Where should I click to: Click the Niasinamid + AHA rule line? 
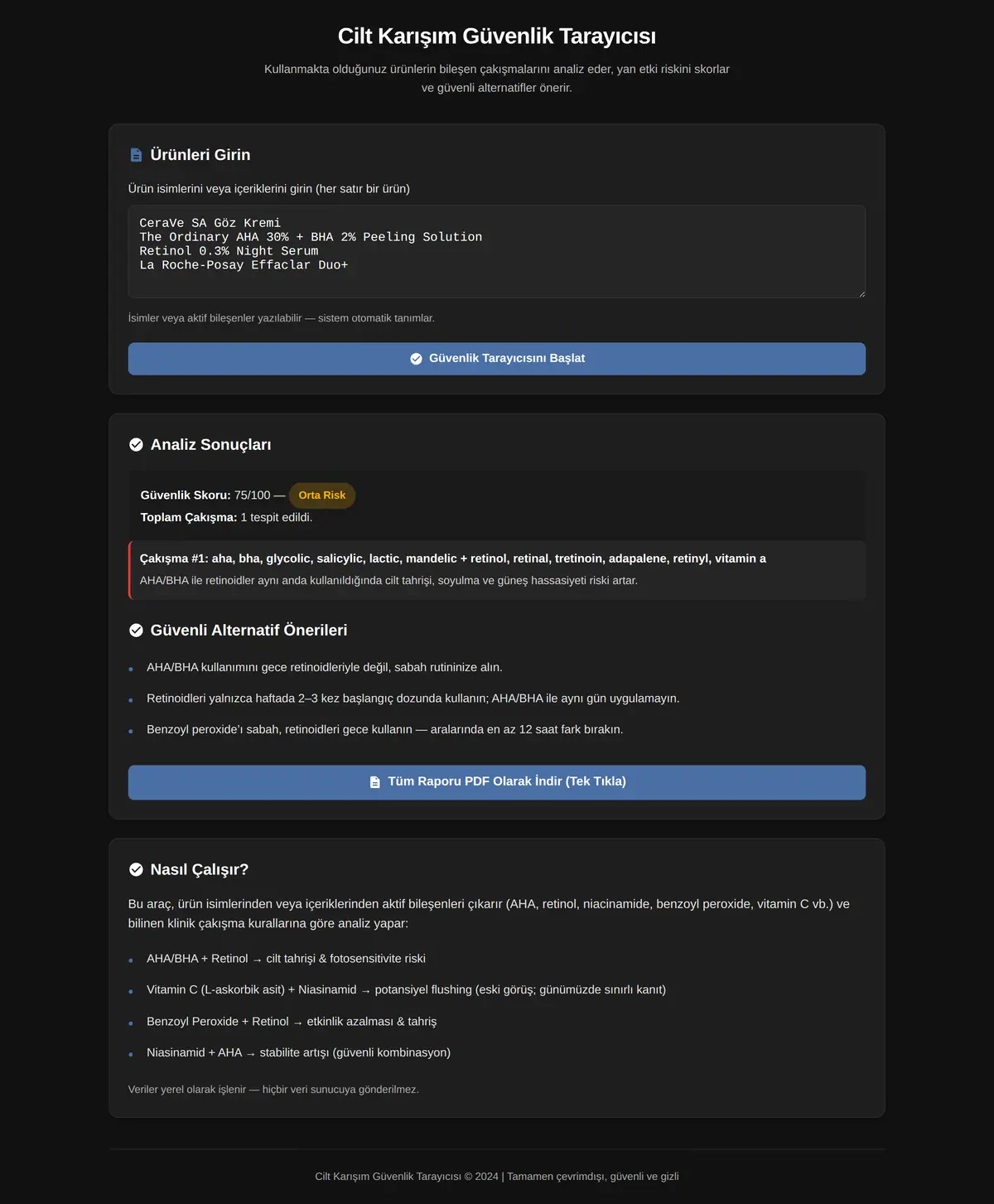coord(298,1053)
